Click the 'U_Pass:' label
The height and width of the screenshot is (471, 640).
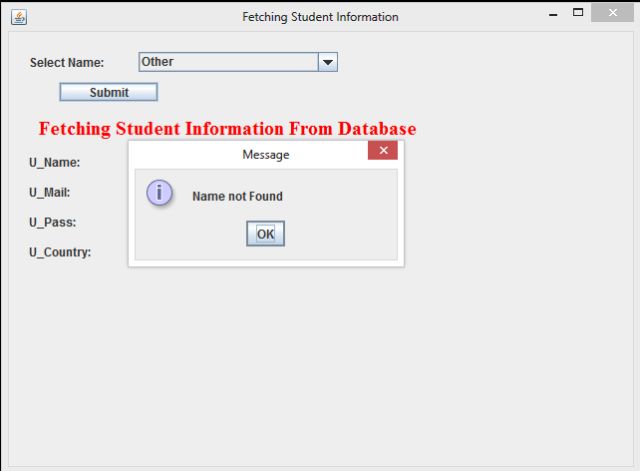(x=53, y=222)
